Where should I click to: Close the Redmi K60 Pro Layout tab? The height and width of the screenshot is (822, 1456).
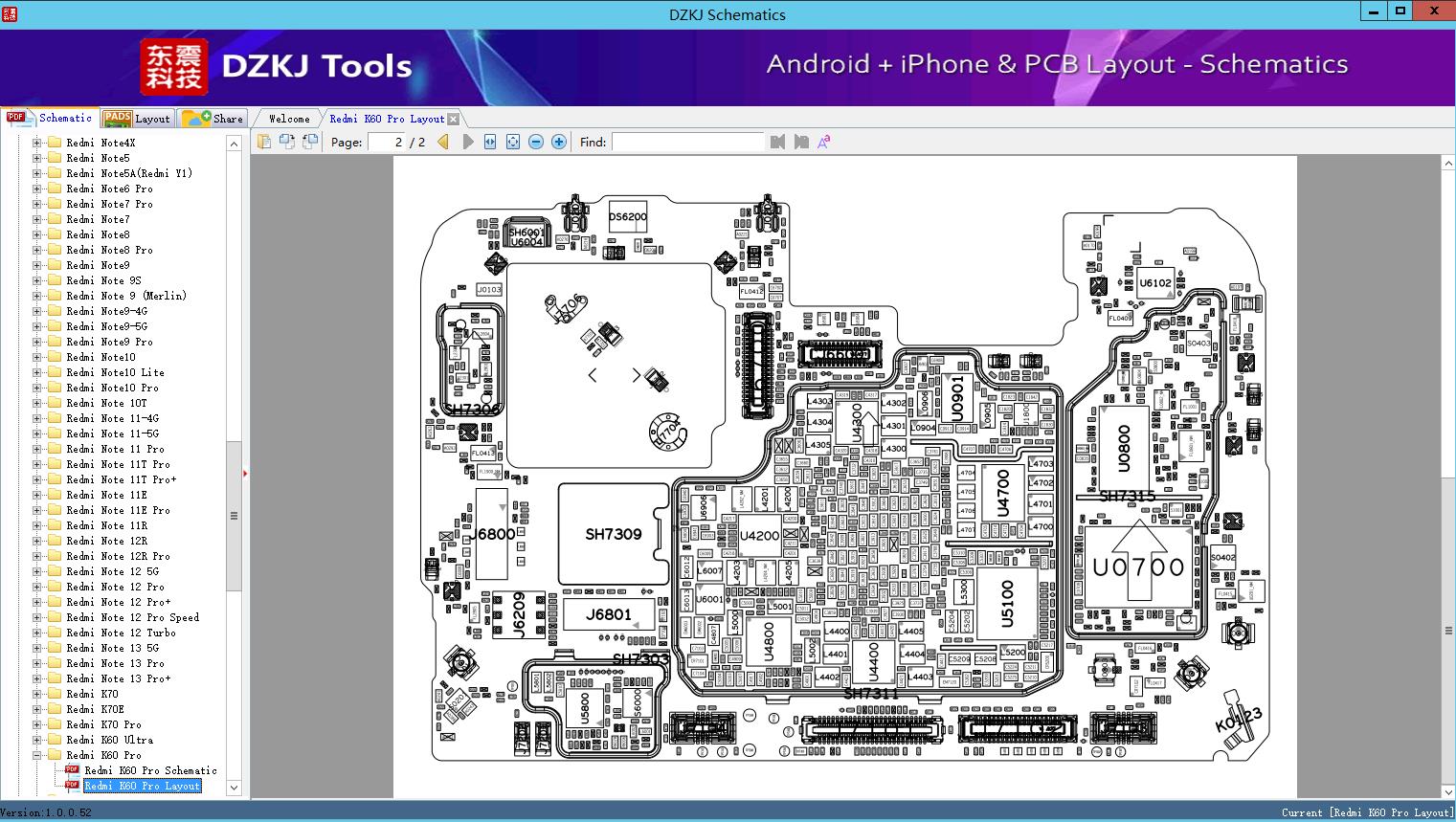click(454, 120)
